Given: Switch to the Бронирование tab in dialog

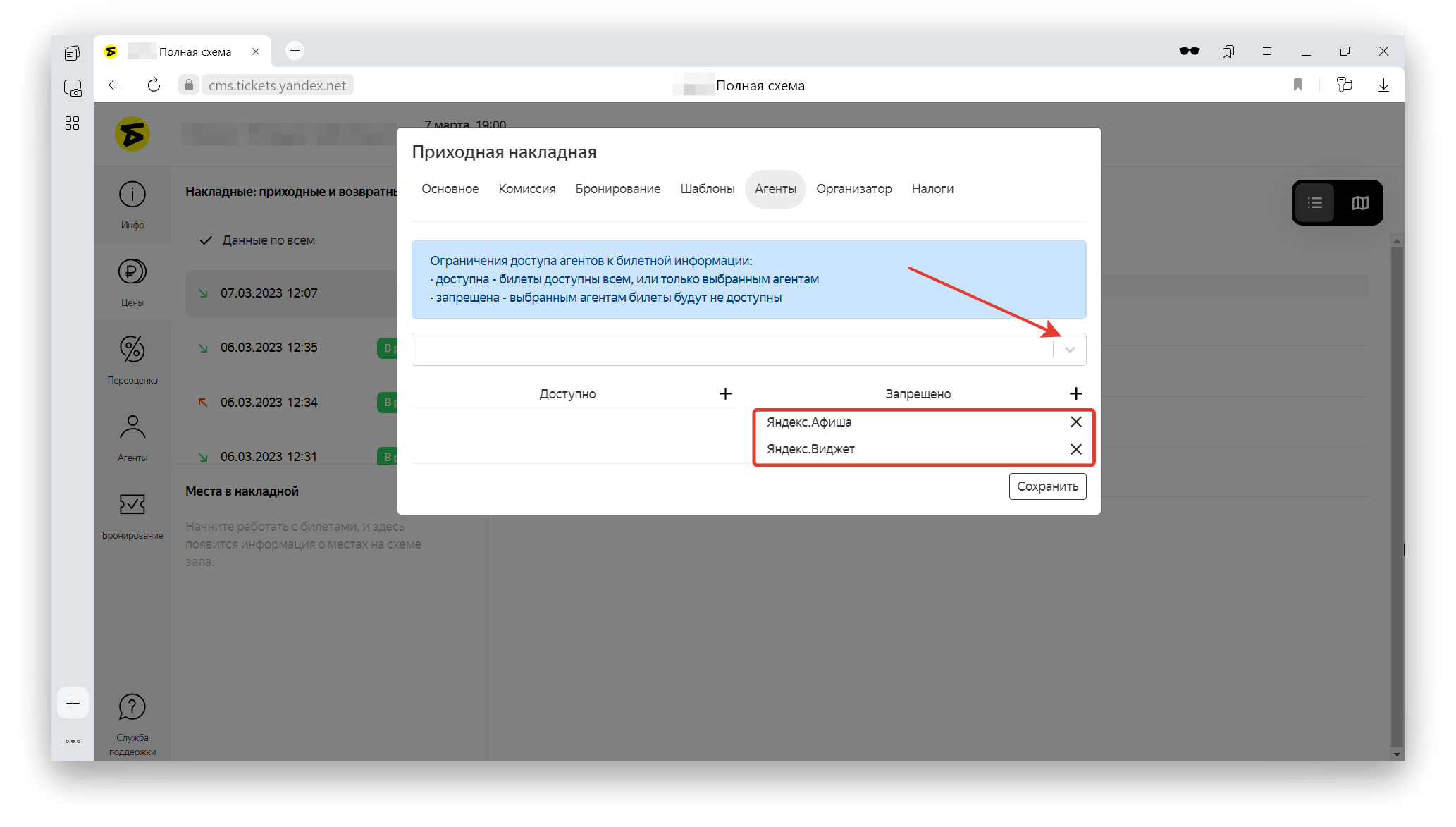Looking at the screenshot, I should click(617, 189).
